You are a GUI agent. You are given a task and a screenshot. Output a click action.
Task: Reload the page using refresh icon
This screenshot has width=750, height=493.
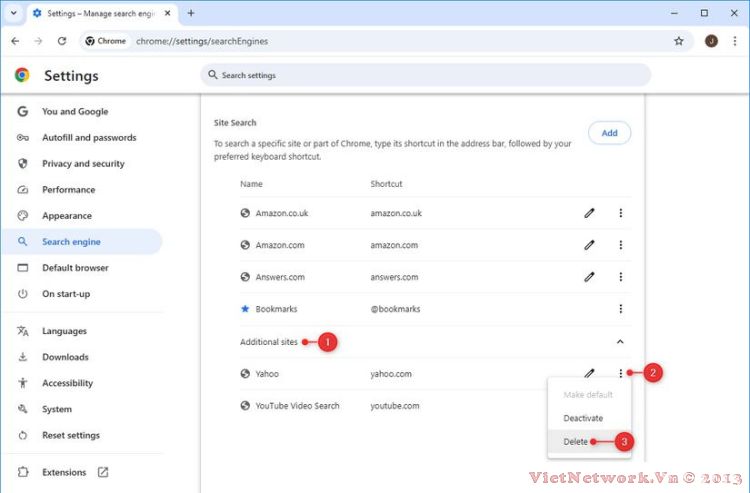pyautogui.click(x=62, y=41)
